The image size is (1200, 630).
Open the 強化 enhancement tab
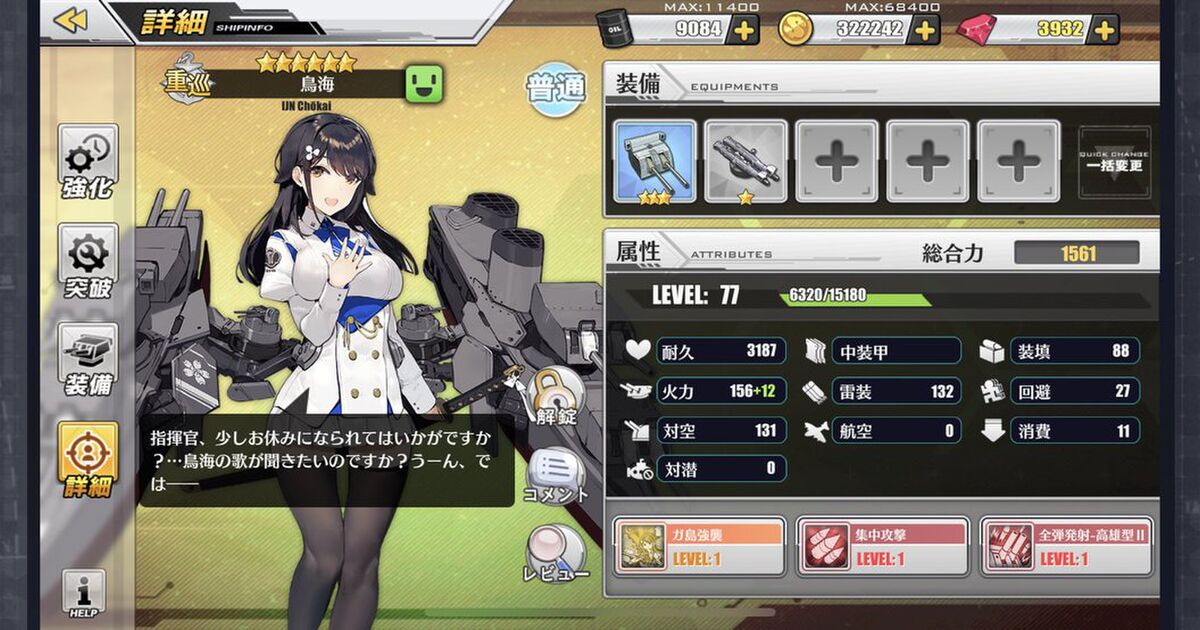pos(89,164)
